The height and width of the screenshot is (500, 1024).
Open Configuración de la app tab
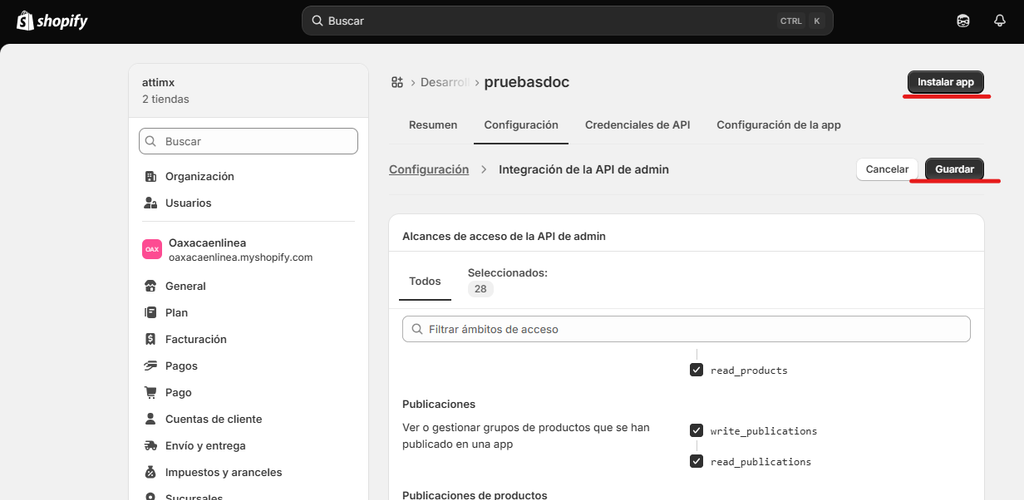[778, 125]
